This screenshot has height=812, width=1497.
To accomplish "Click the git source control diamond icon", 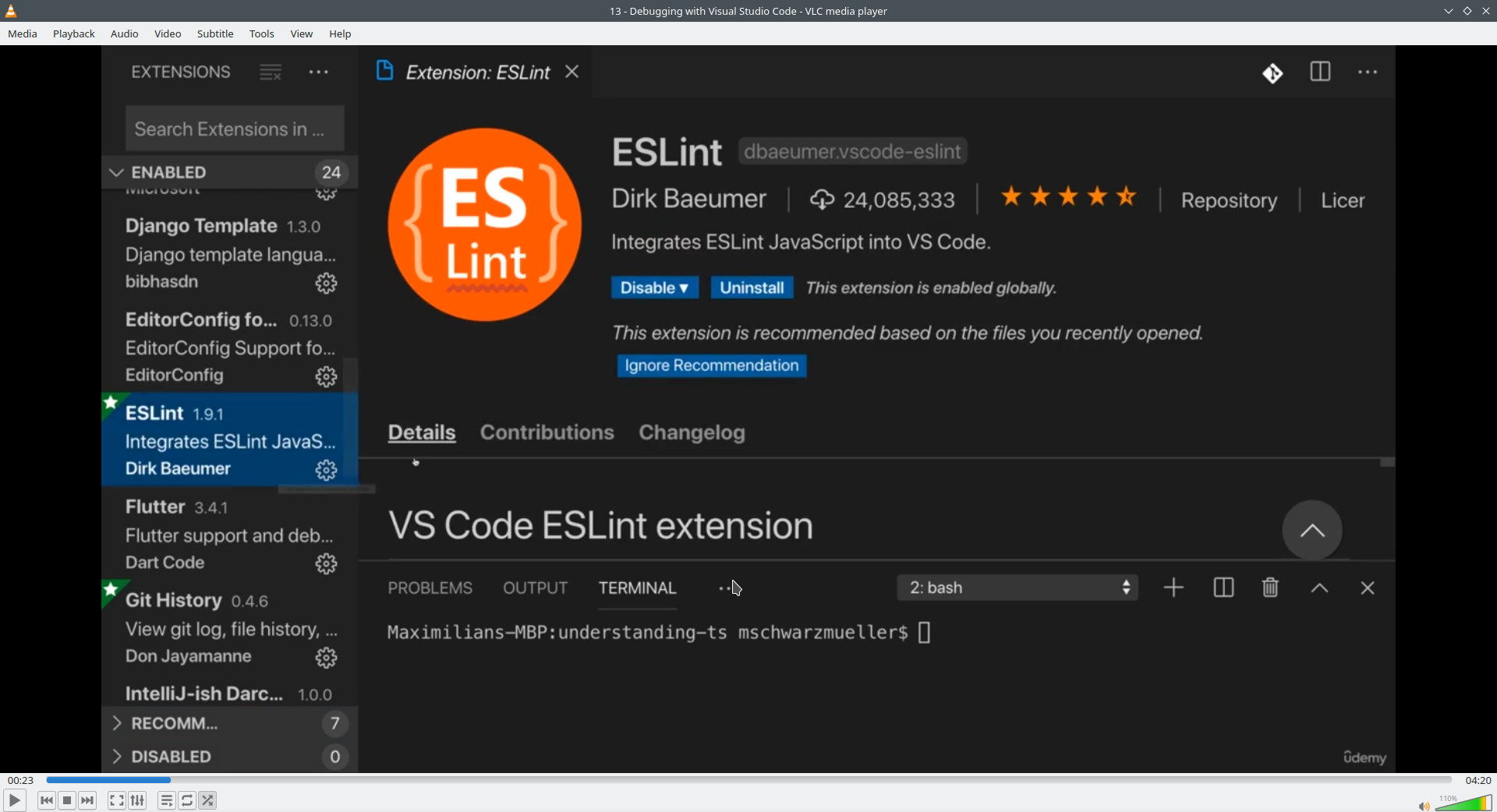I will tap(1272, 73).
